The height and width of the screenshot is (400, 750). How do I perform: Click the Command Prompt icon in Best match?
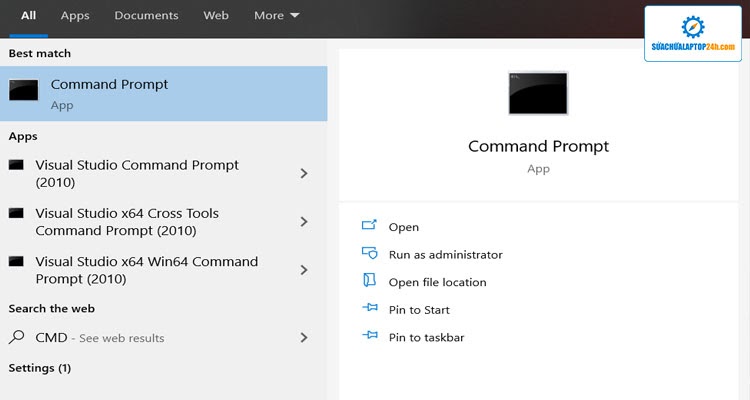pyautogui.click(x=23, y=90)
